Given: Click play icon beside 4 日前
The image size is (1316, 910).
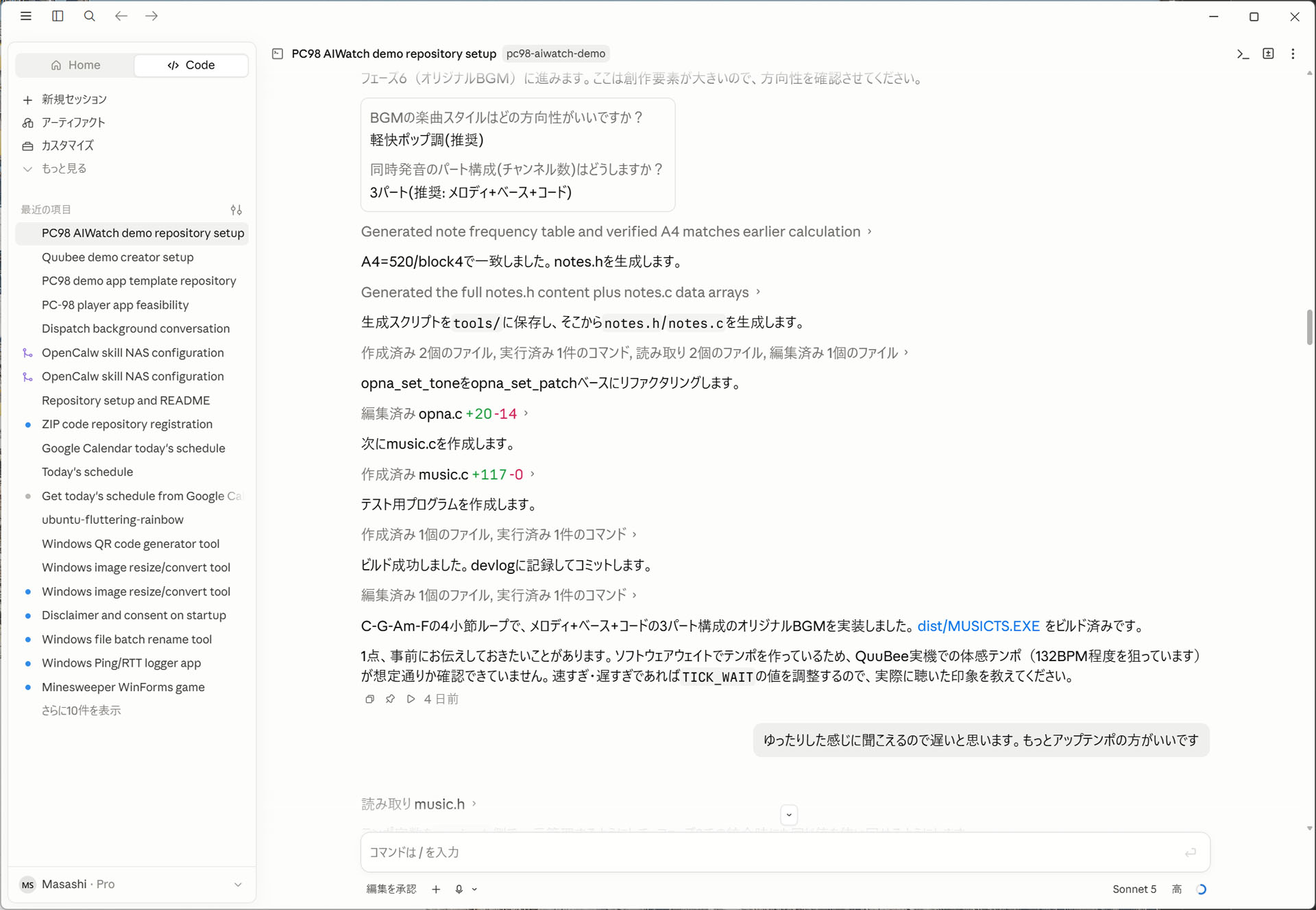Looking at the screenshot, I should tap(411, 699).
